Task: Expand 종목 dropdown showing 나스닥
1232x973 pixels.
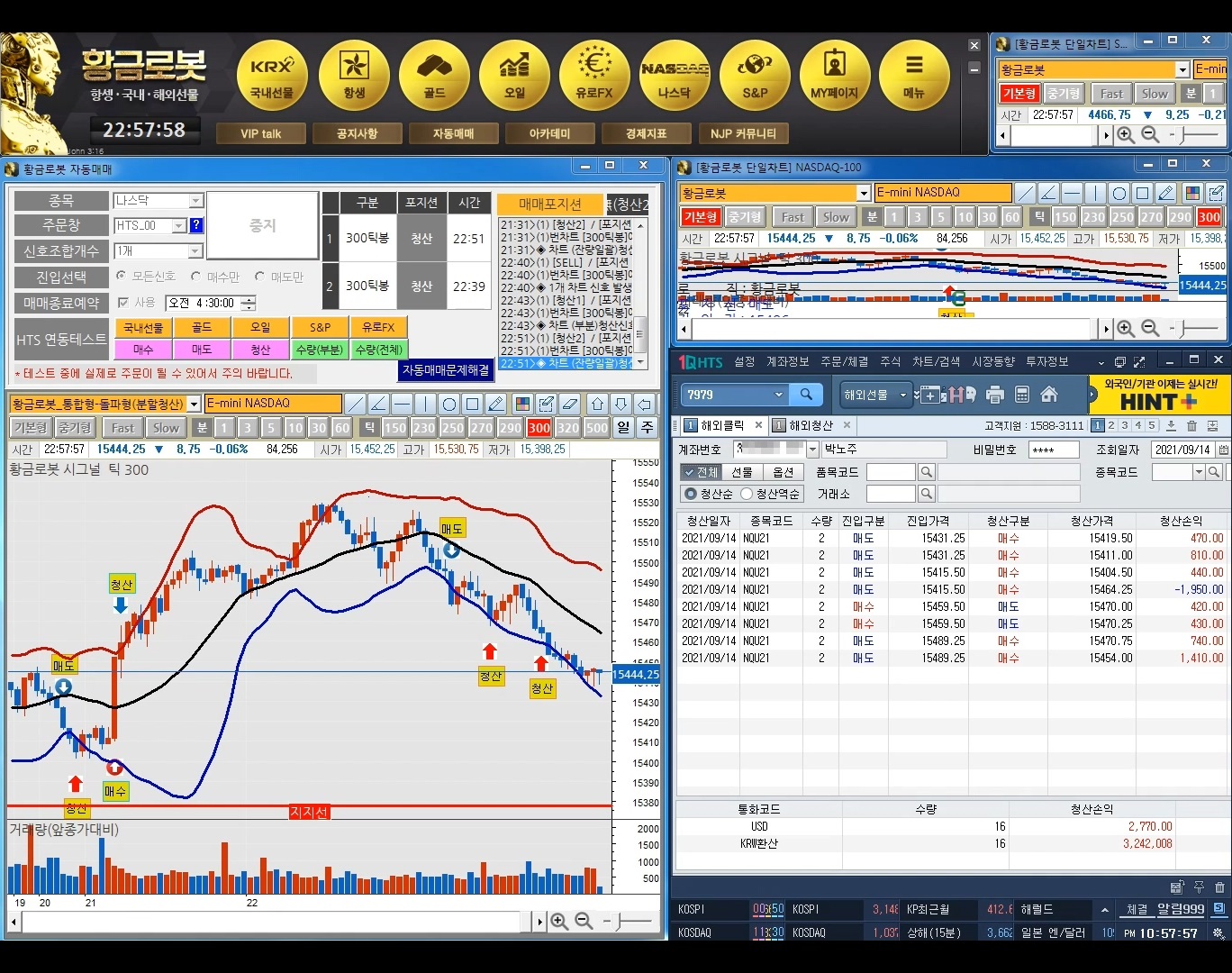Action: point(195,201)
